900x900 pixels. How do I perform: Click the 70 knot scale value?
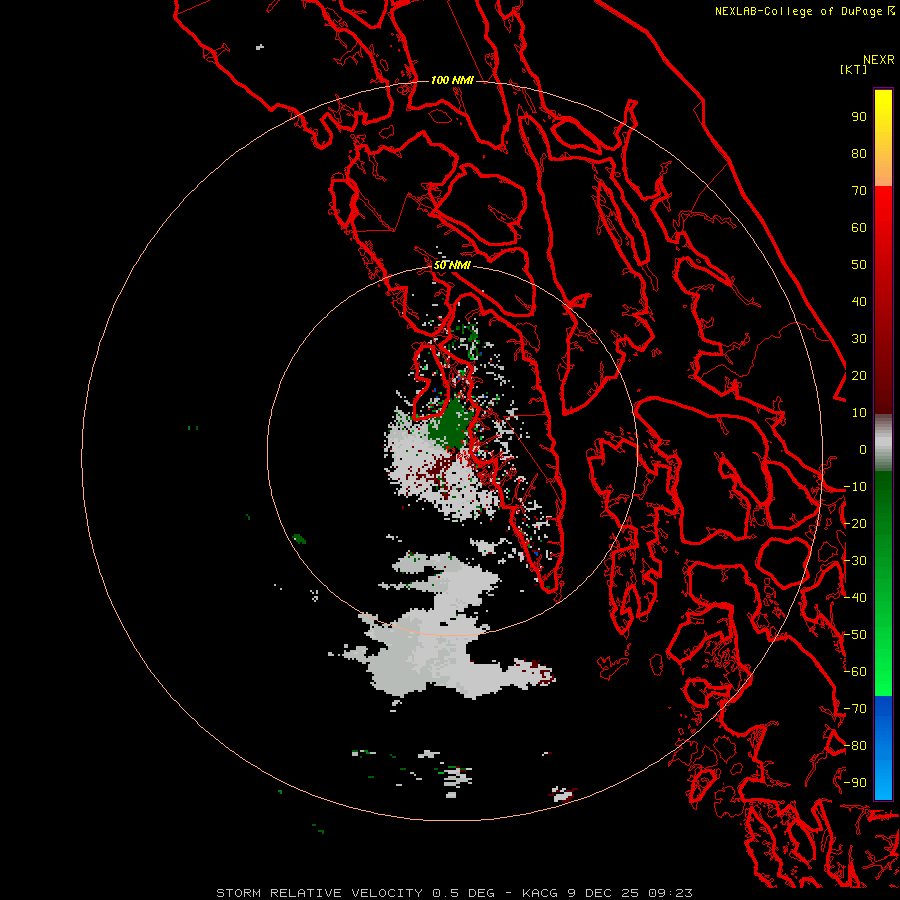859,191
